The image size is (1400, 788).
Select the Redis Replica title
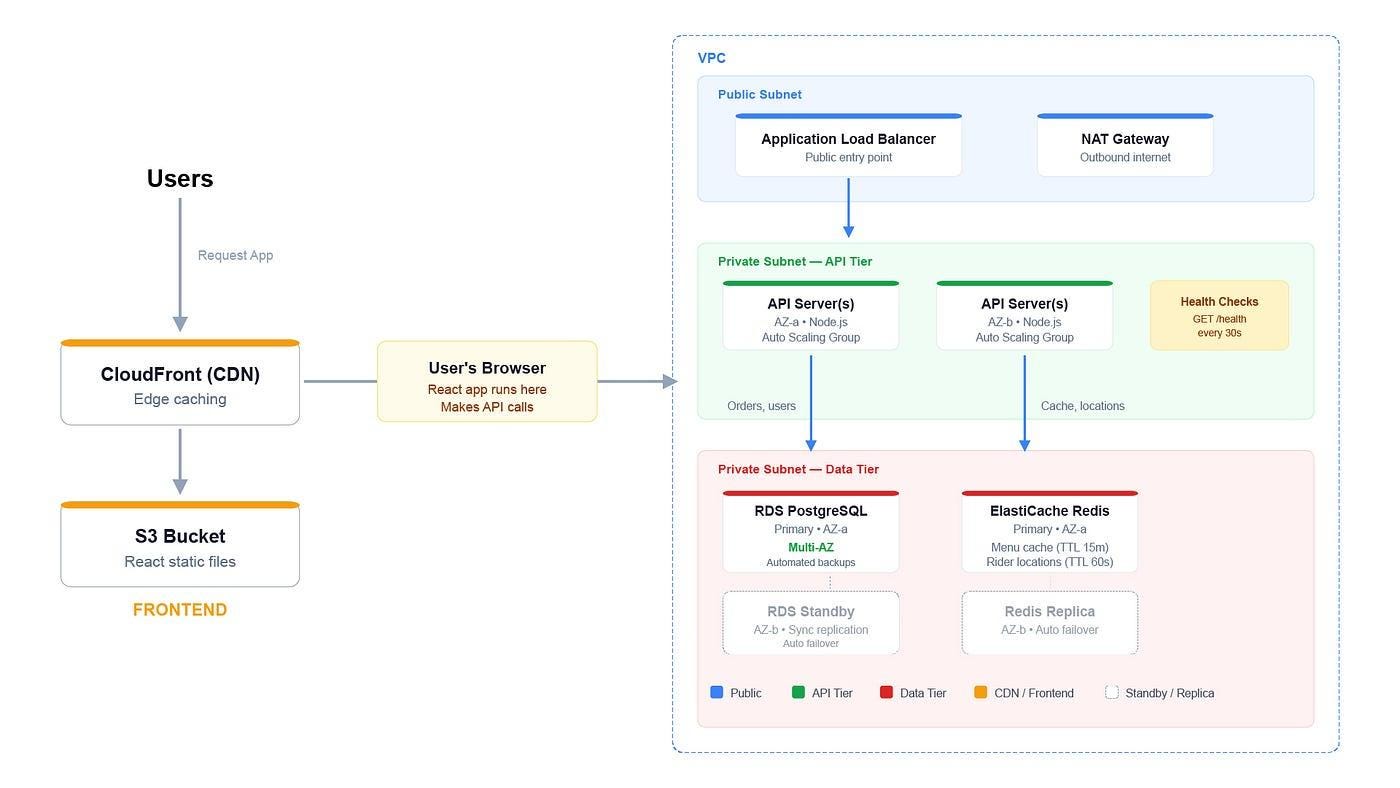pos(1050,611)
